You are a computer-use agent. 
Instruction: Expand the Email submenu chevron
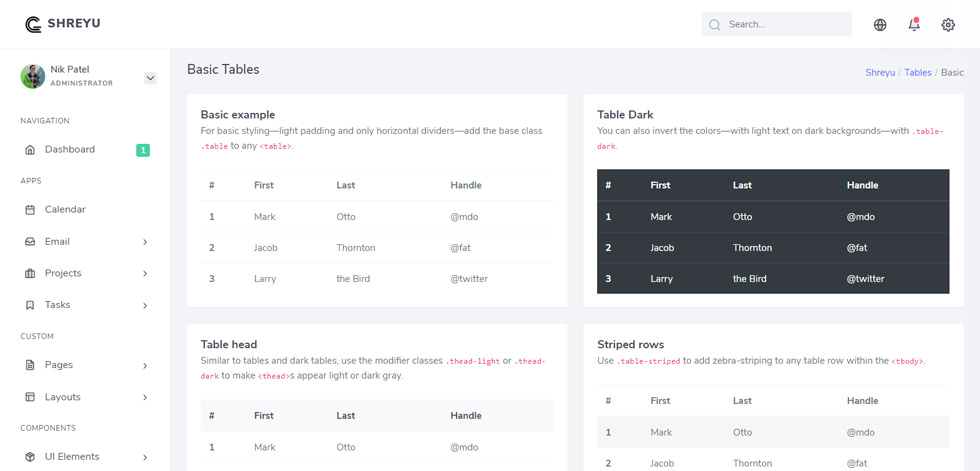pyautogui.click(x=145, y=242)
